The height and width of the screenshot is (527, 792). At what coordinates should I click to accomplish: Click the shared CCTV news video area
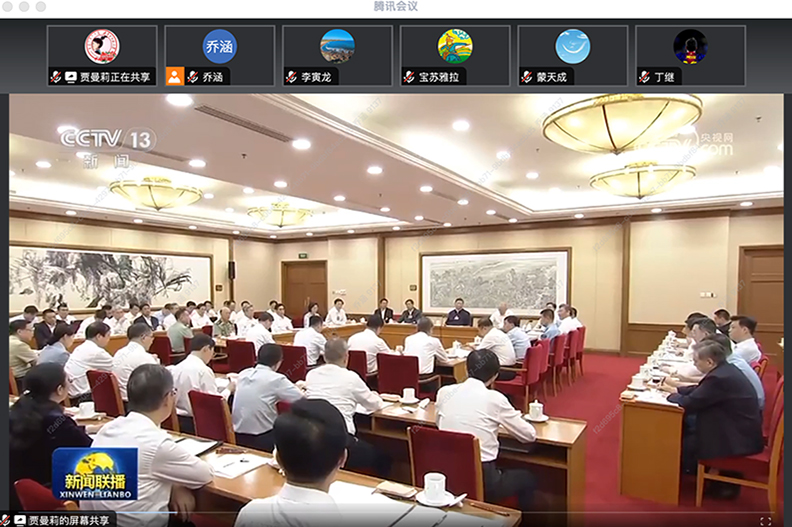tap(396, 300)
